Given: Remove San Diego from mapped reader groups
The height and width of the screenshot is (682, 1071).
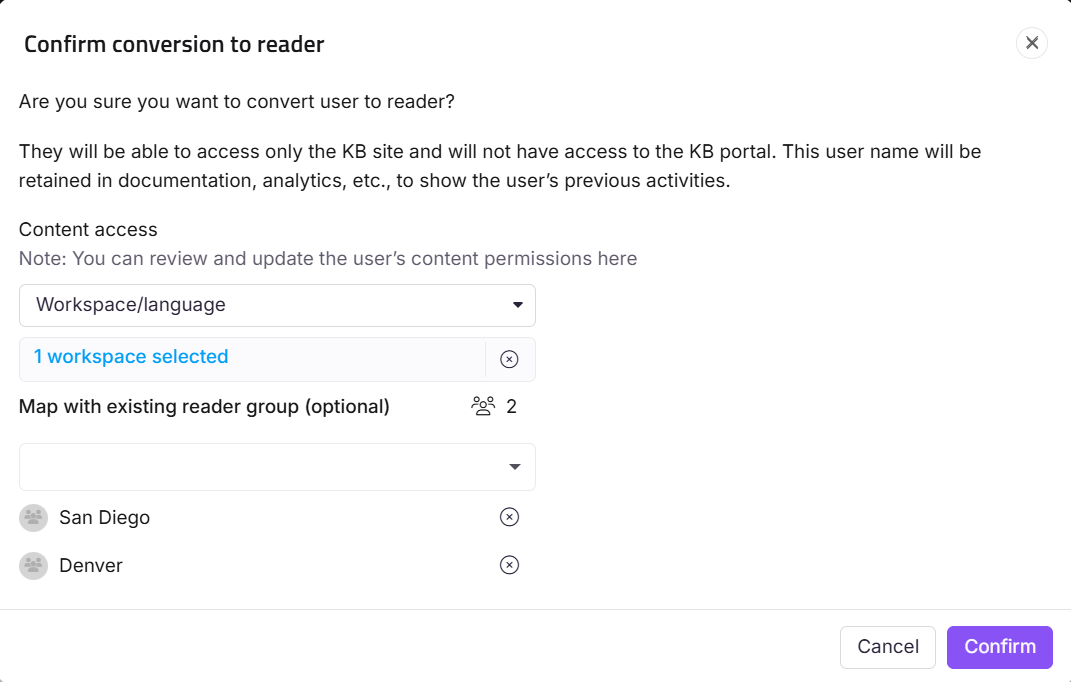Looking at the screenshot, I should click(x=509, y=517).
